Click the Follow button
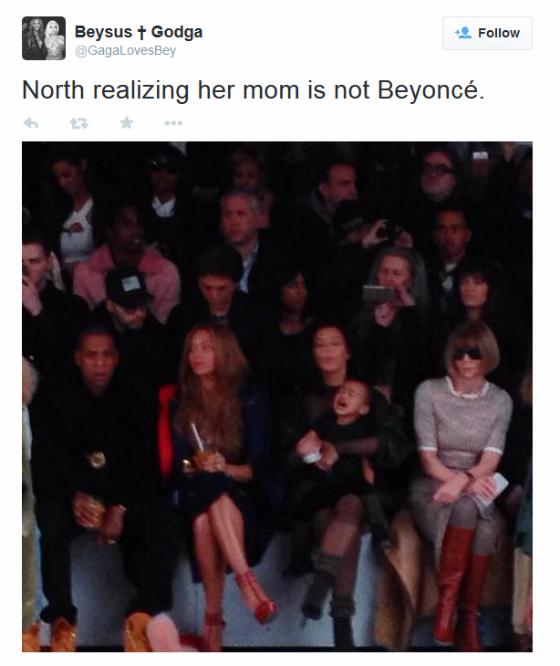Viewport: 560px width, 666px height. (487, 33)
